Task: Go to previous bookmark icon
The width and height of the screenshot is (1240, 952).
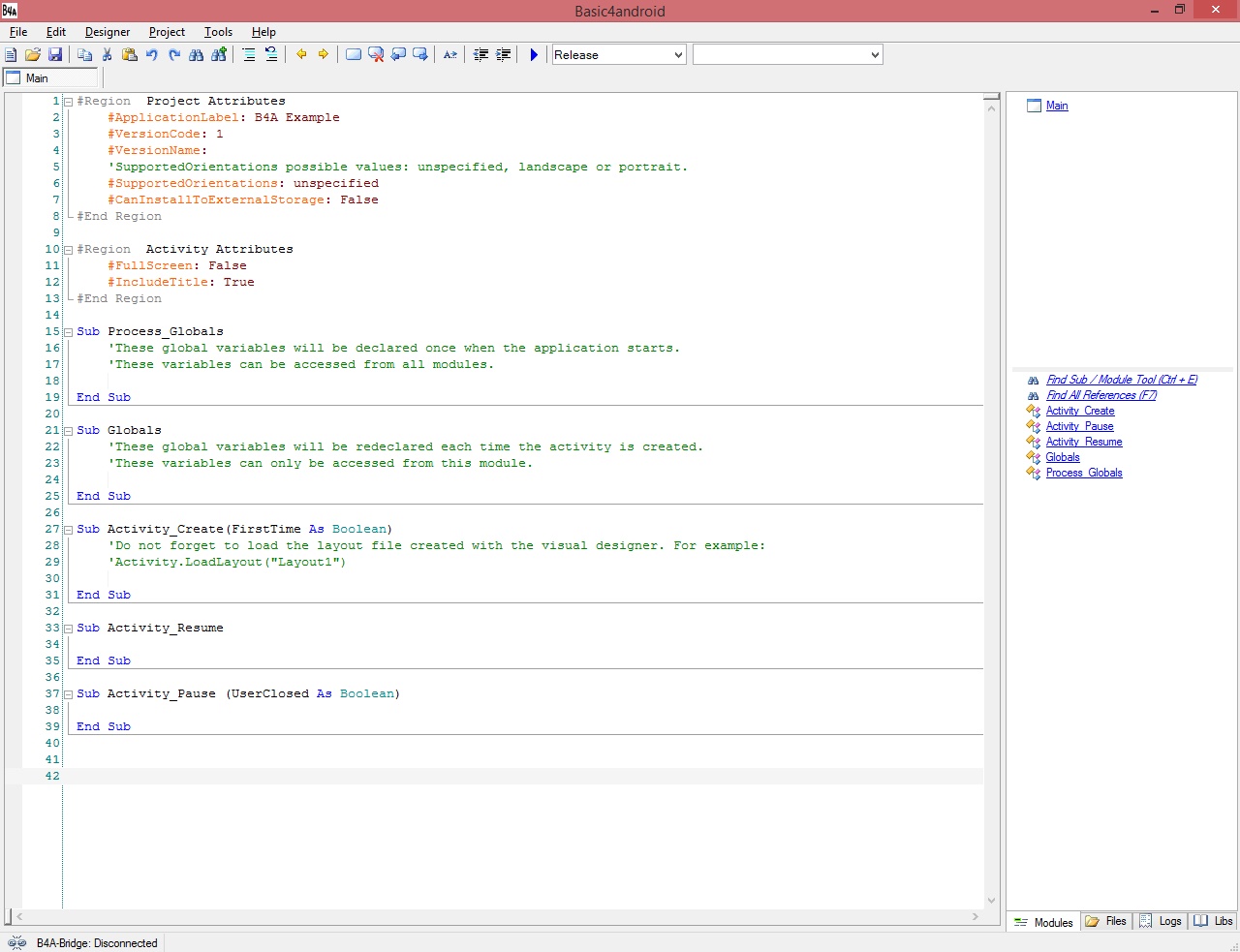Action: (398, 55)
